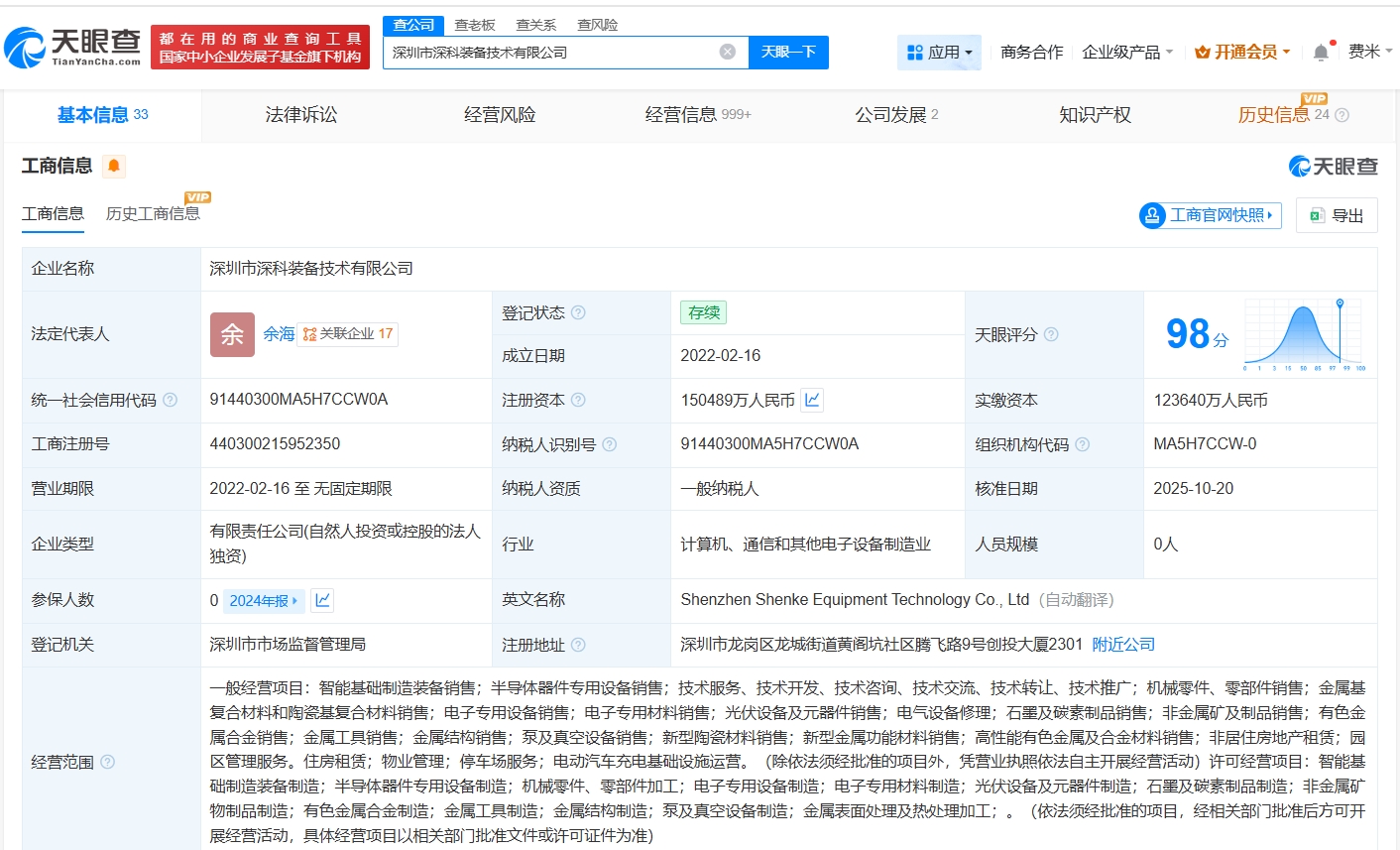This screenshot has width=1400, height=850.
Task: Switch to the 知识产权 tab
Action: pyautogui.click(x=1095, y=115)
